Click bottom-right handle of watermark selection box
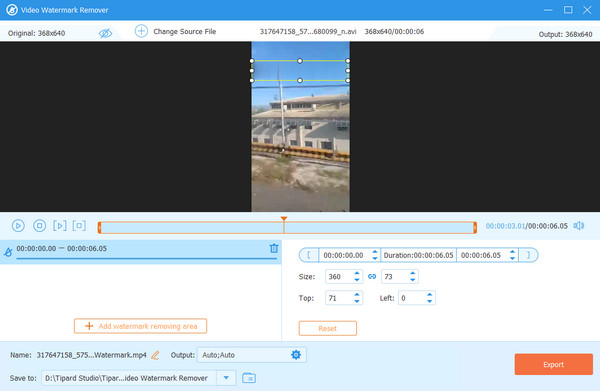This screenshot has width=600, height=391. point(347,80)
